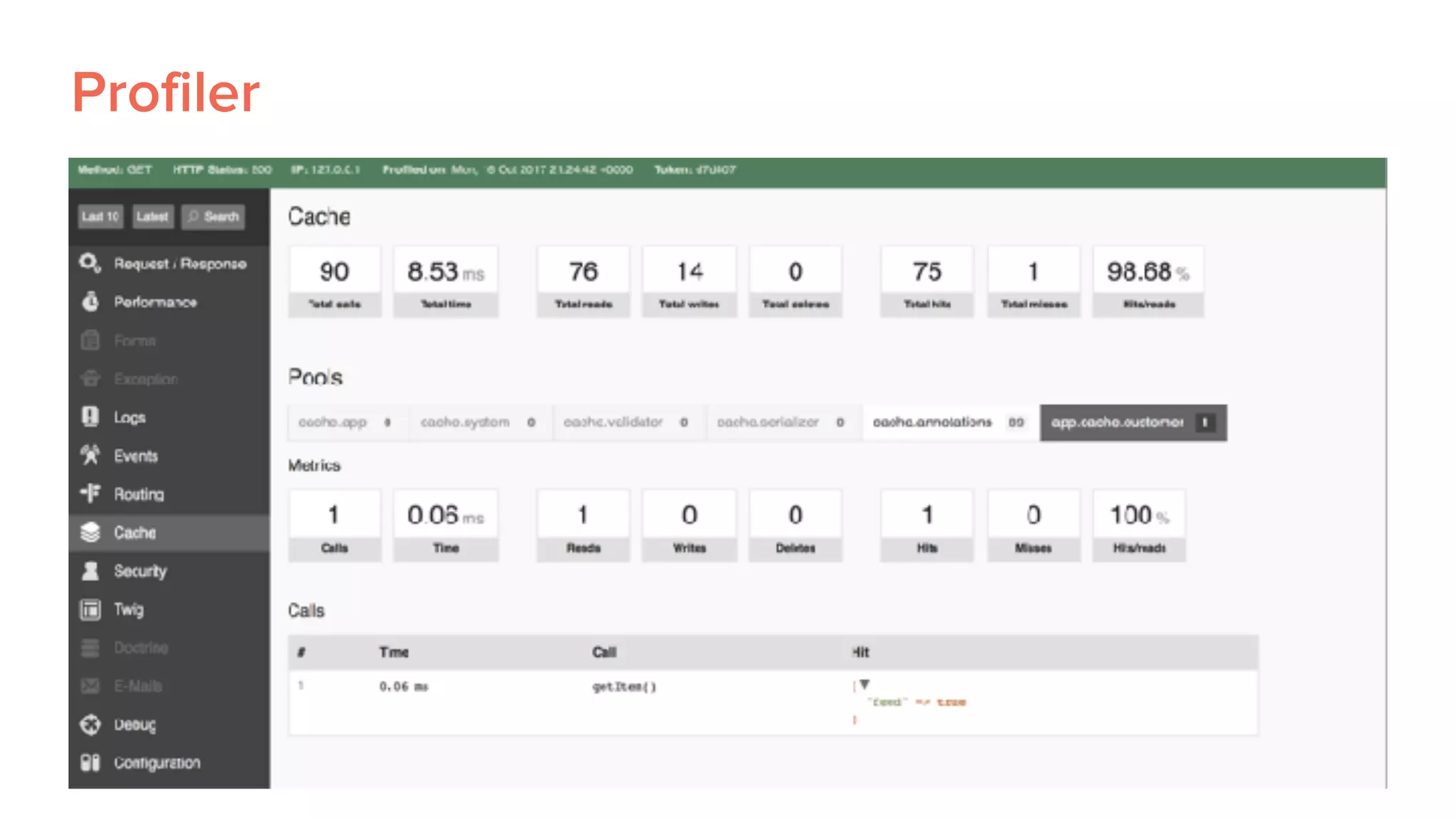The width and height of the screenshot is (1456, 819).
Task: Click the Latest button
Action: [x=152, y=216]
